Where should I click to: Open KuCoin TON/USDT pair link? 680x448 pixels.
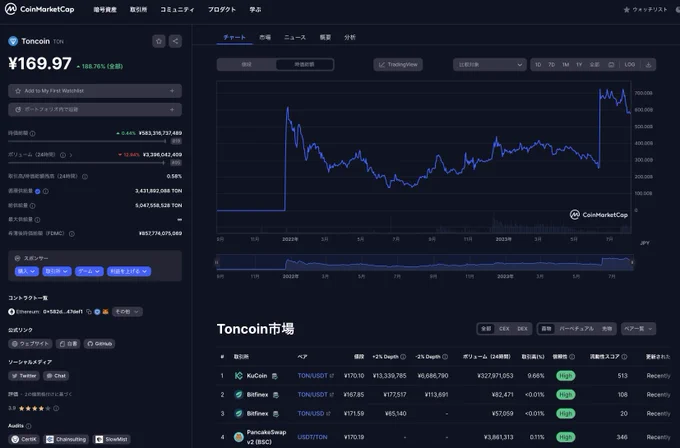[x=315, y=376]
